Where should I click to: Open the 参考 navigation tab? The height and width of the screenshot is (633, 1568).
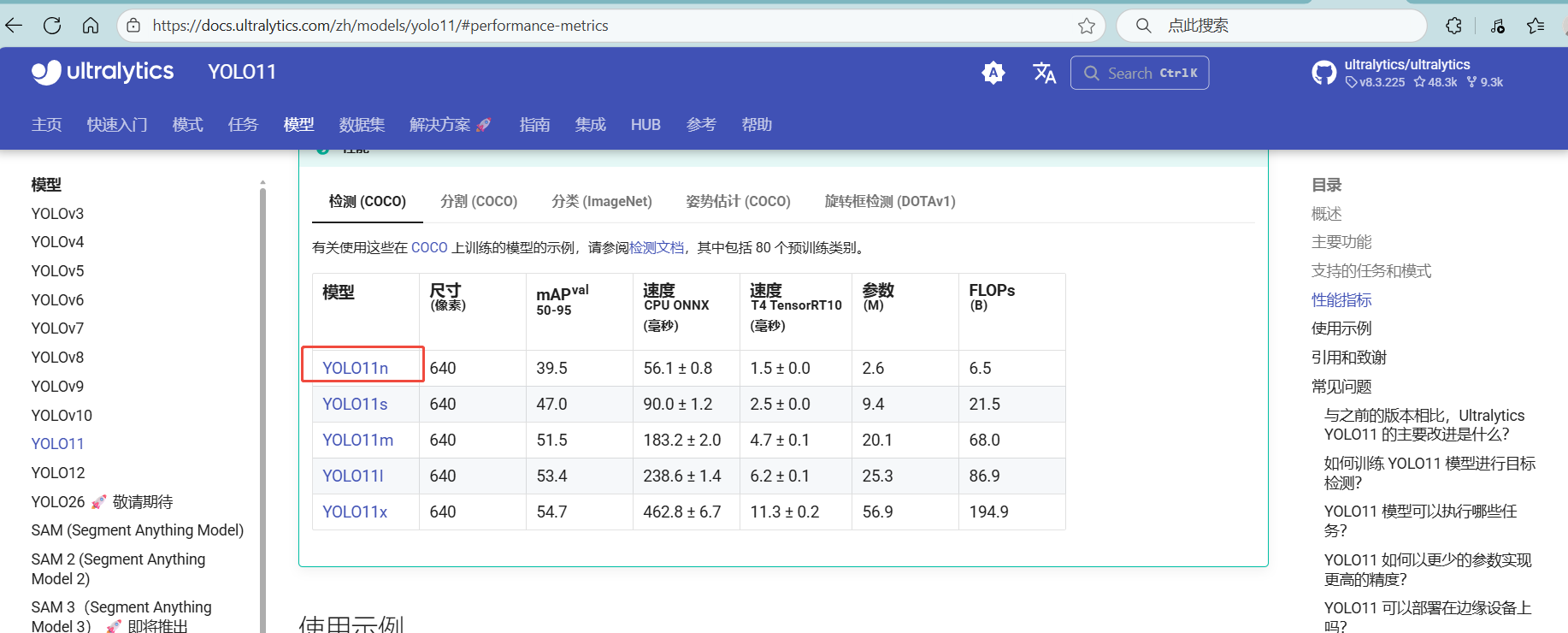[701, 125]
